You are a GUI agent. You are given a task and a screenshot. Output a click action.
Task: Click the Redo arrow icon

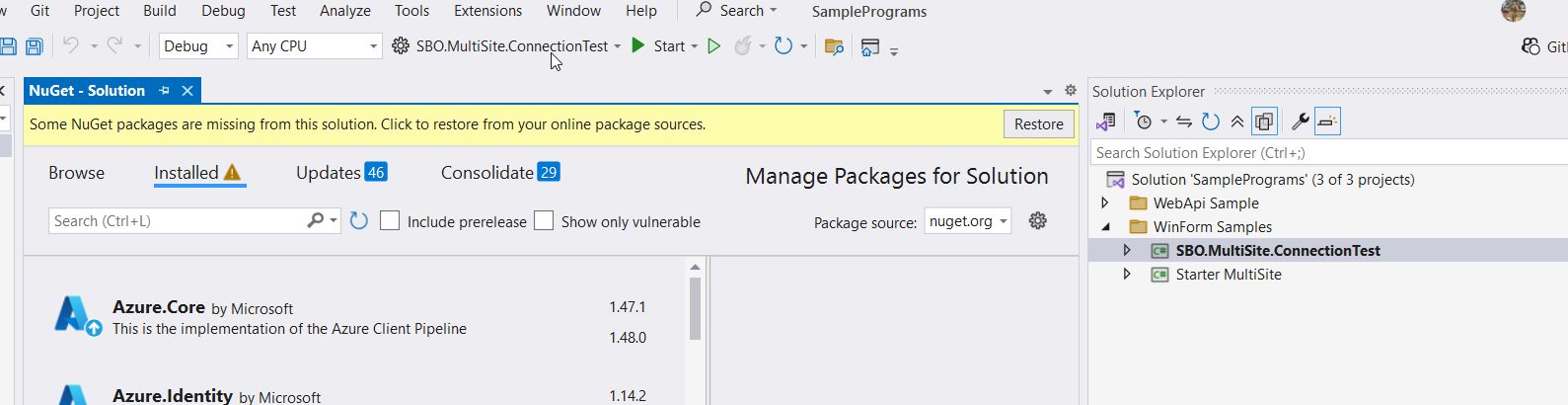click(x=114, y=45)
